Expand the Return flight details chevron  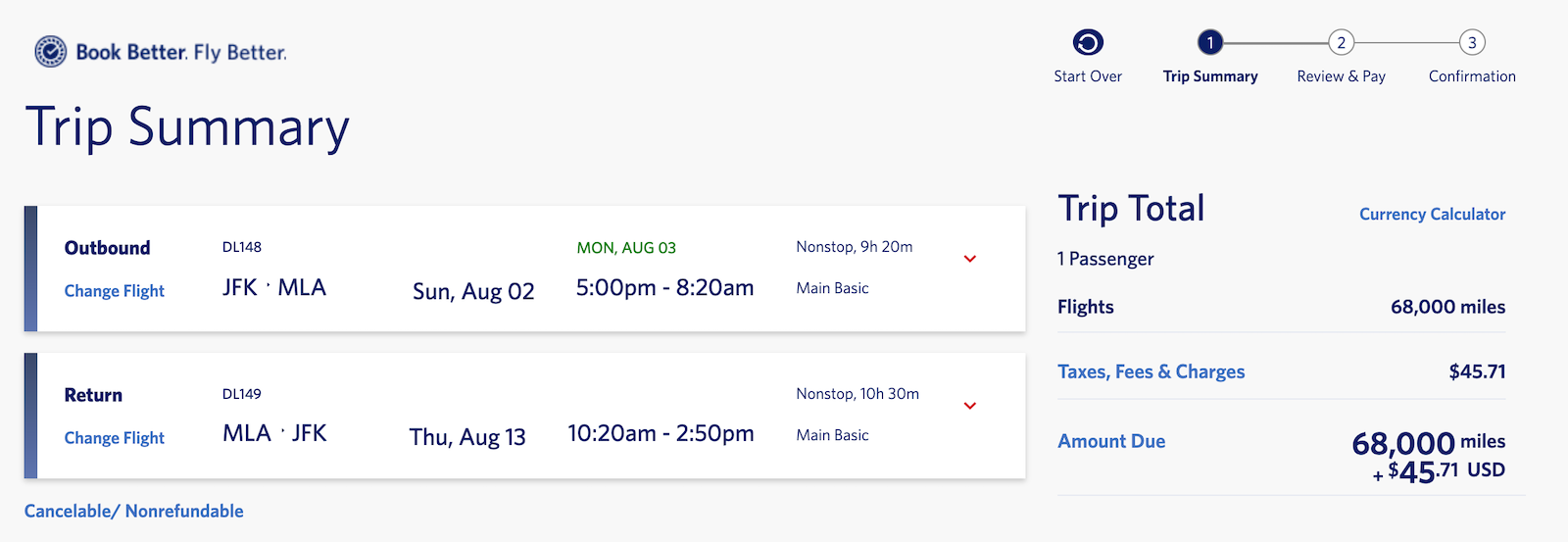tap(970, 406)
